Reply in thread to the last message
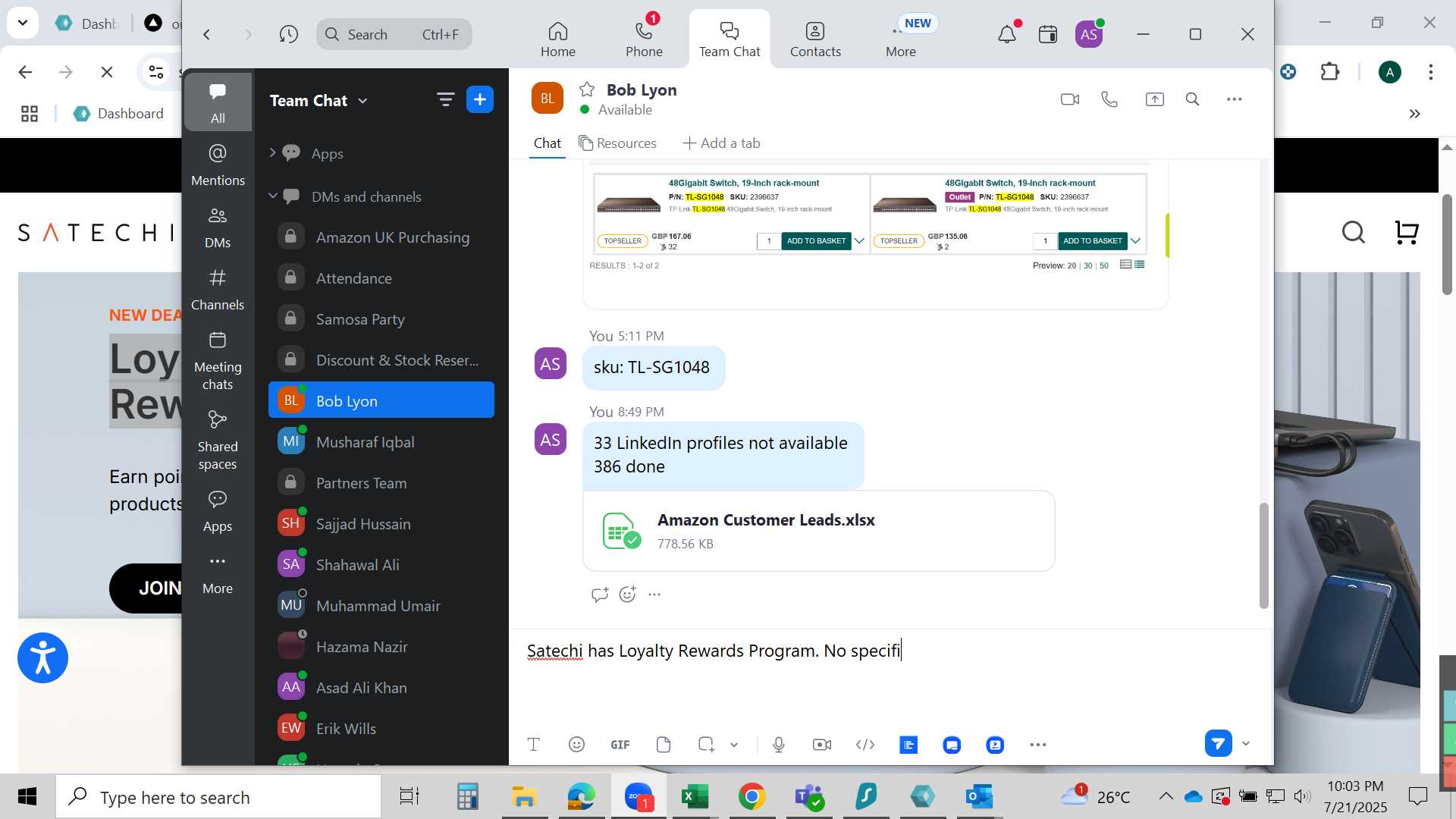 [599, 595]
